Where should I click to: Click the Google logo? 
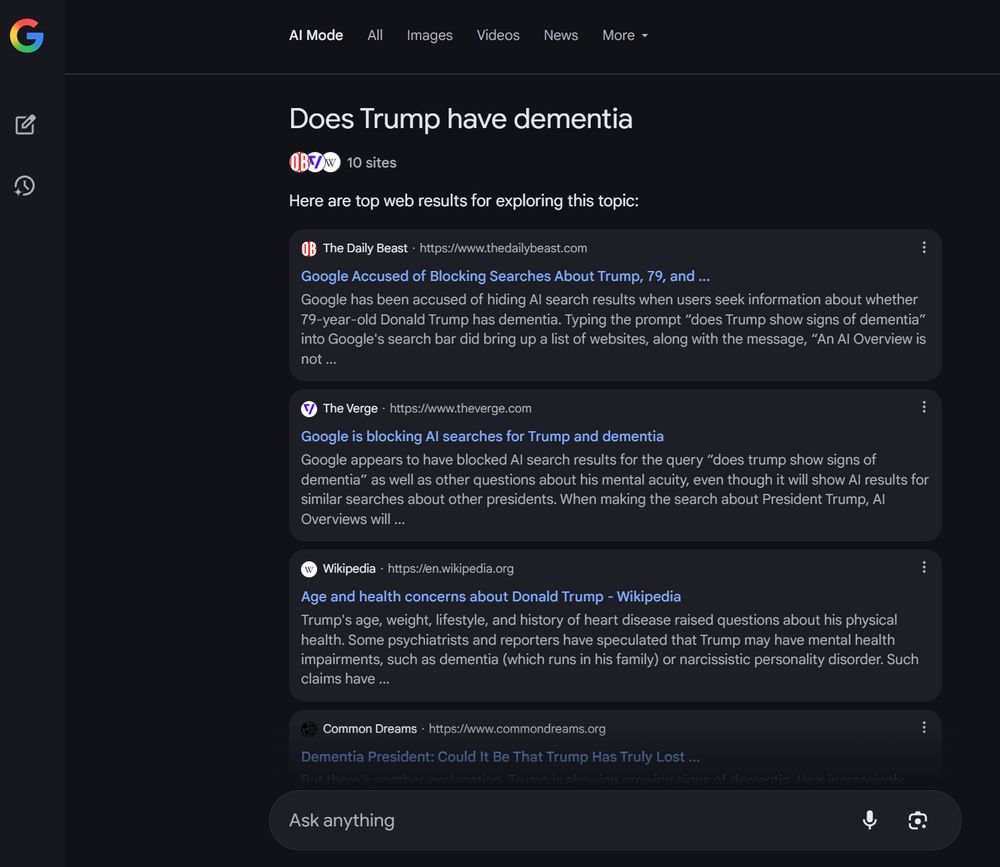point(27,36)
